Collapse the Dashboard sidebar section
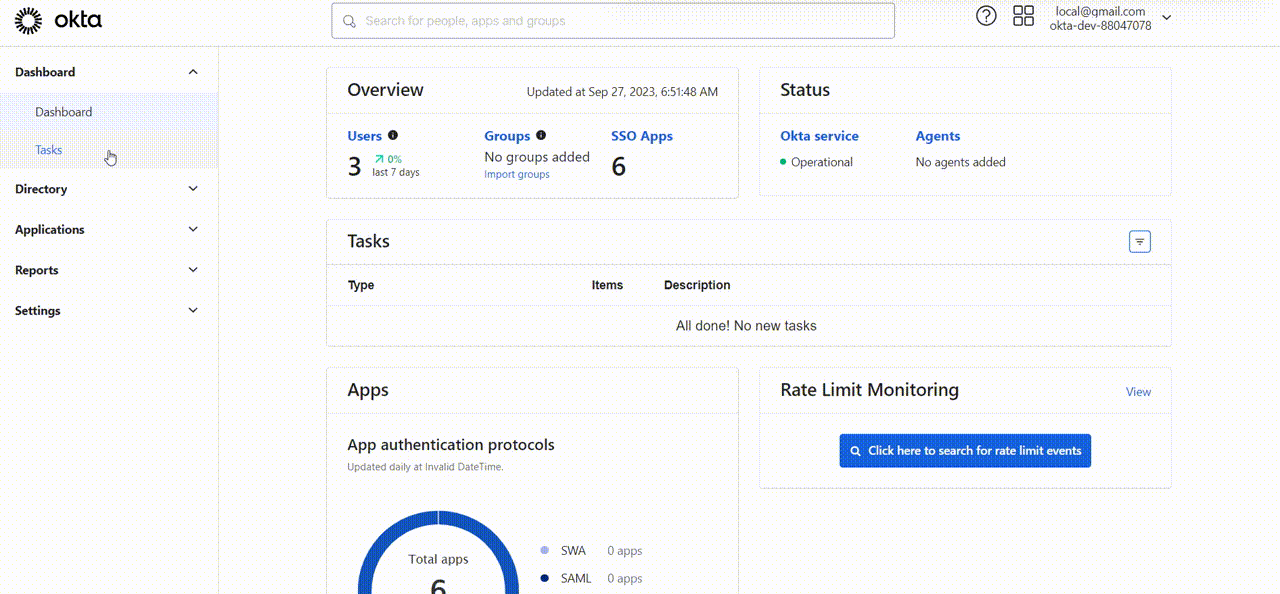This screenshot has width=1280, height=594. click(193, 72)
